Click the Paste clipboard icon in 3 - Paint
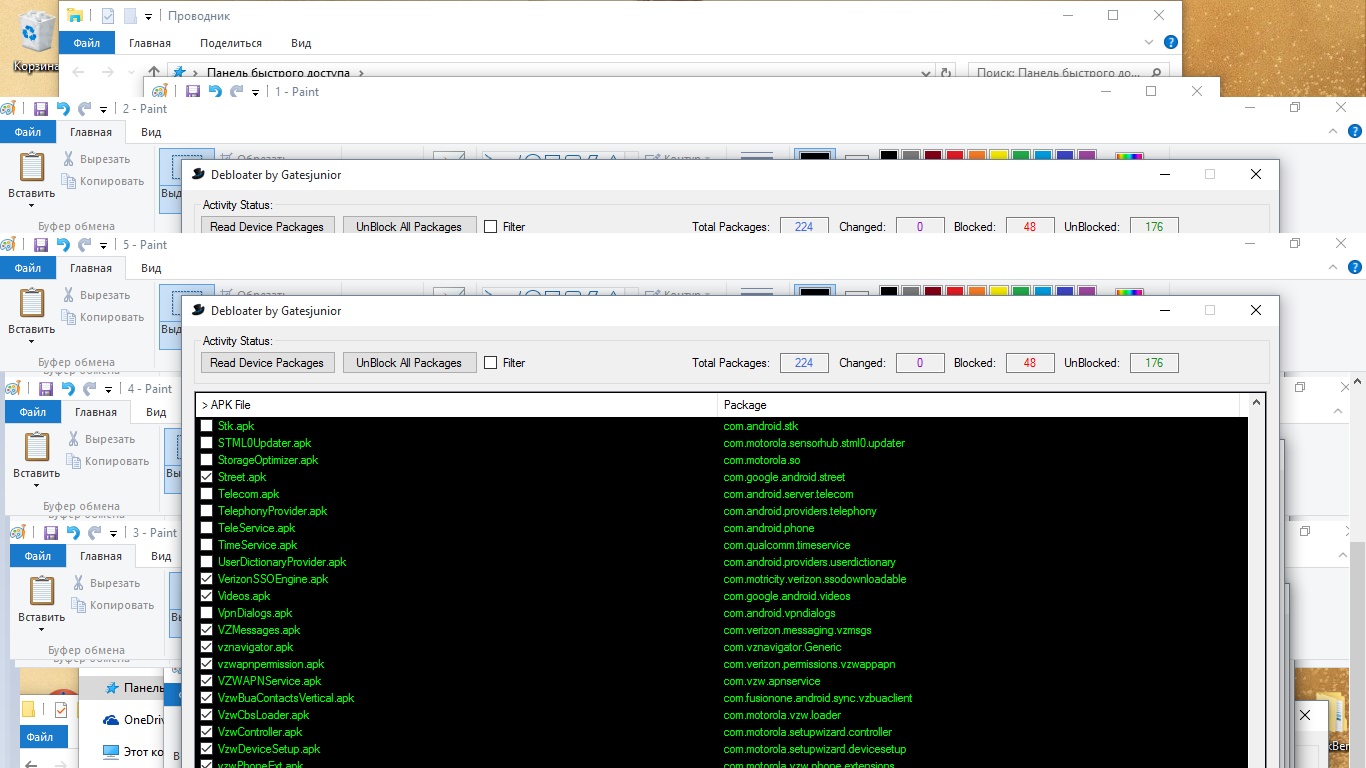This screenshot has height=768, width=1366. 42,592
